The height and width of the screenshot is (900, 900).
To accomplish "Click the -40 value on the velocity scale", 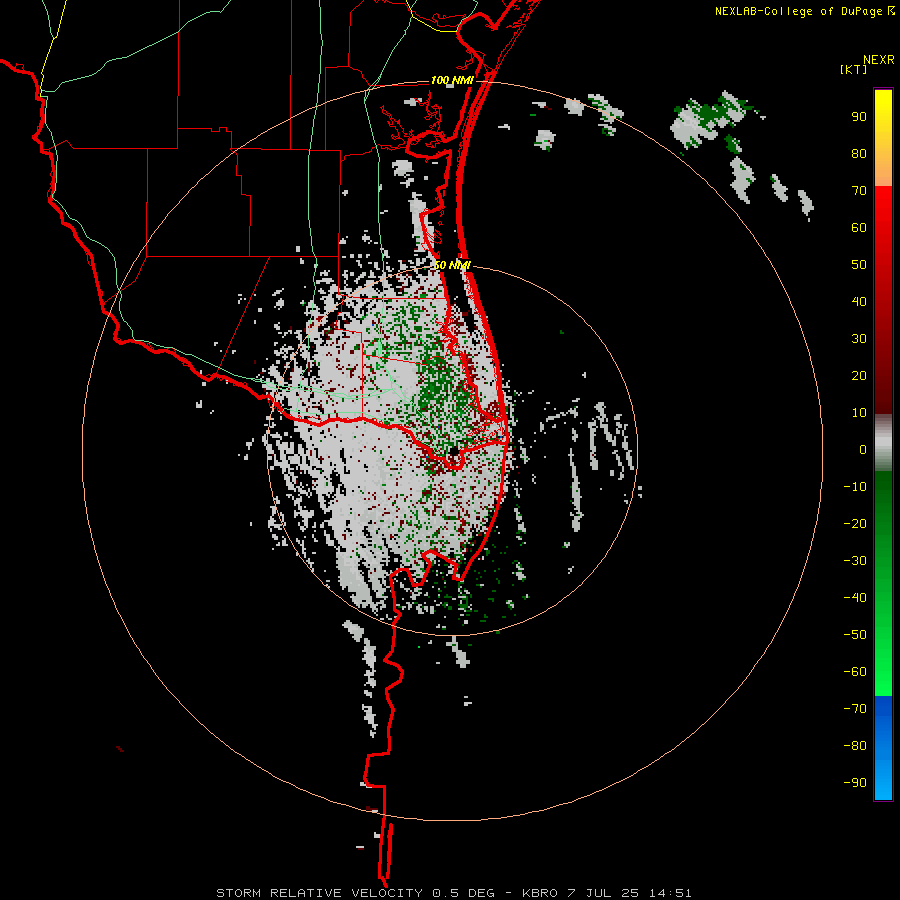I will (x=855, y=598).
